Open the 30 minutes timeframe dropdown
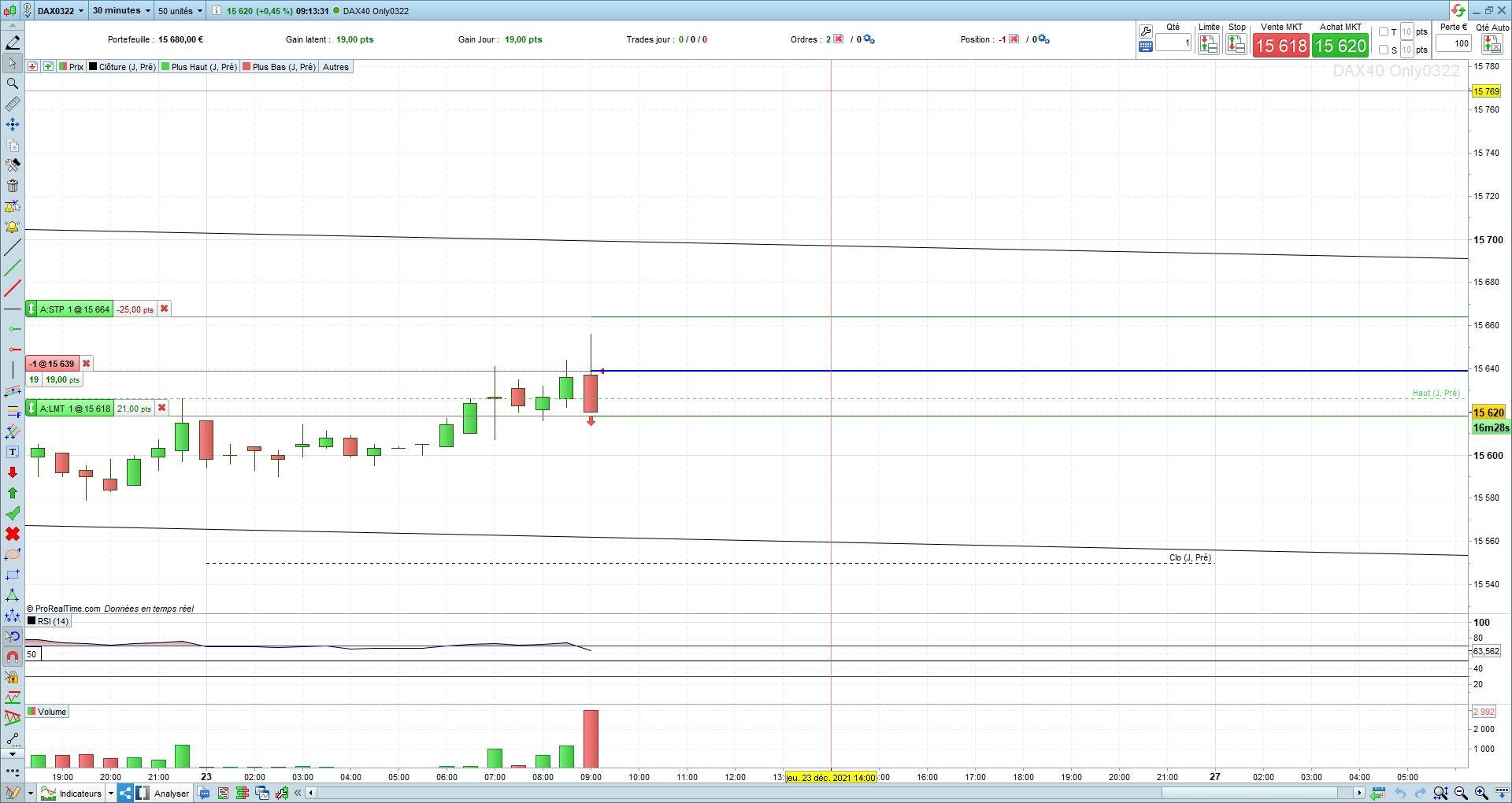The height and width of the screenshot is (803, 1512). (121, 11)
